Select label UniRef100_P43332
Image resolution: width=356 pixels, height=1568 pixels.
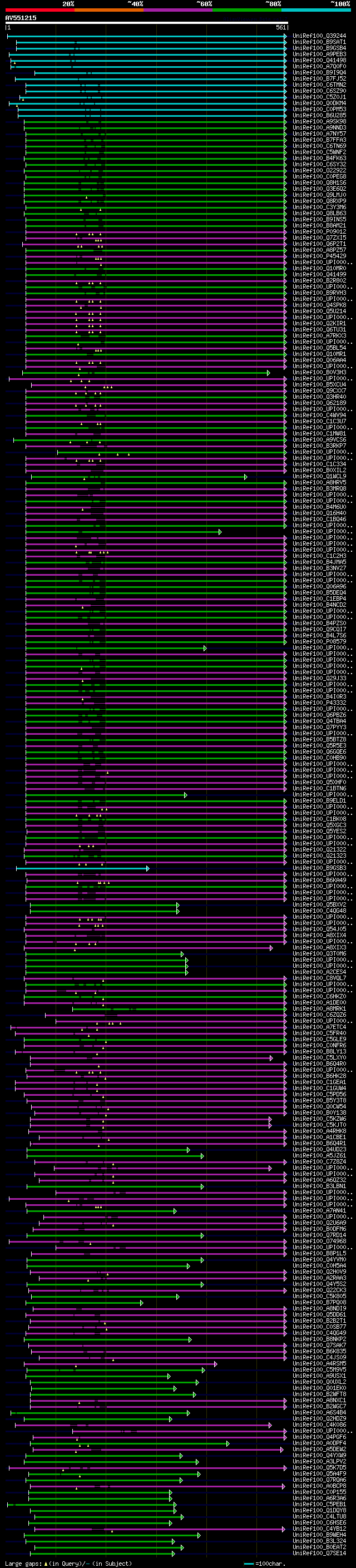pyautogui.click(x=319, y=703)
